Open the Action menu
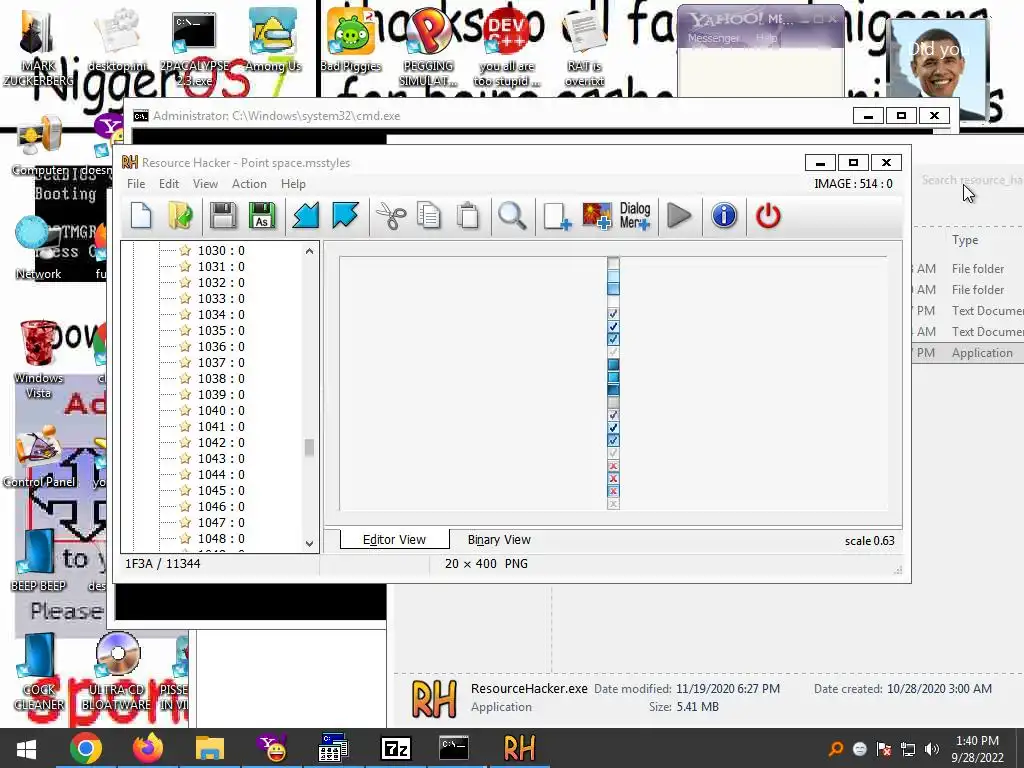Image resolution: width=1024 pixels, height=768 pixels. (249, 184)
